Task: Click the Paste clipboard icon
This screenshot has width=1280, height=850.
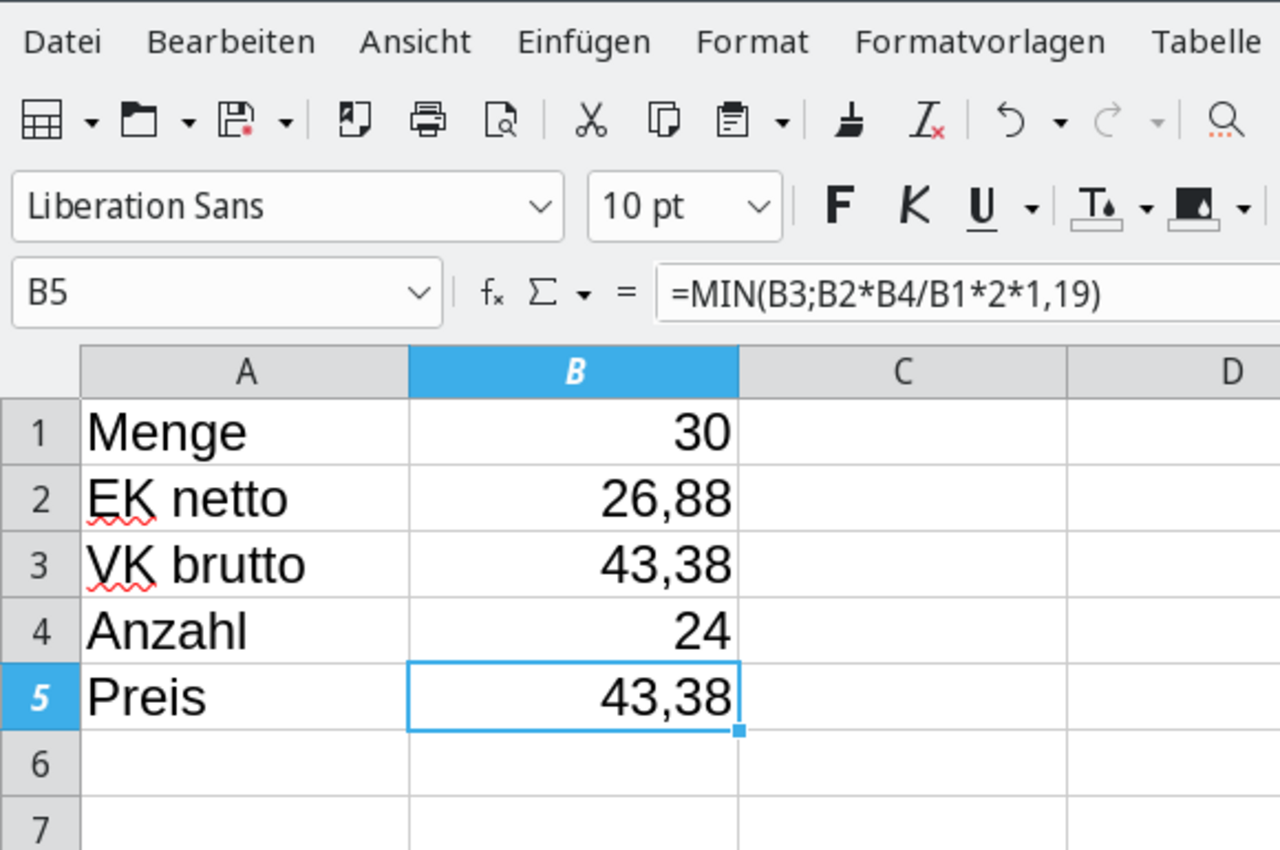Action: tap(733, 121)
